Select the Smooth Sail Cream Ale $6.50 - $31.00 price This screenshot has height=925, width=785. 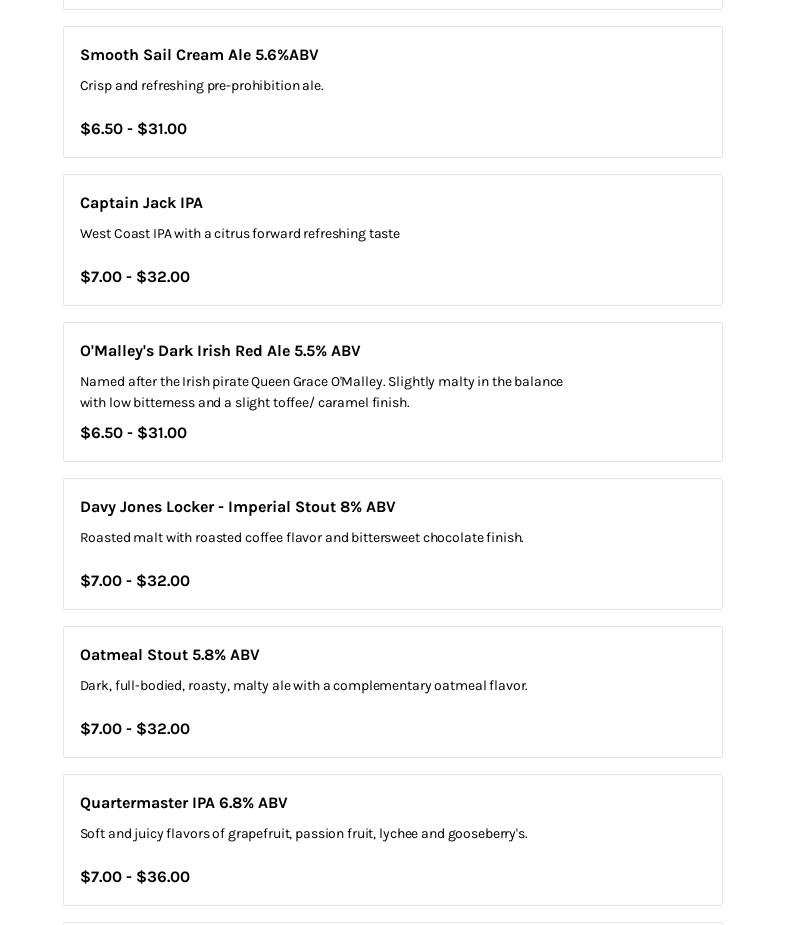tap(133, 129)
